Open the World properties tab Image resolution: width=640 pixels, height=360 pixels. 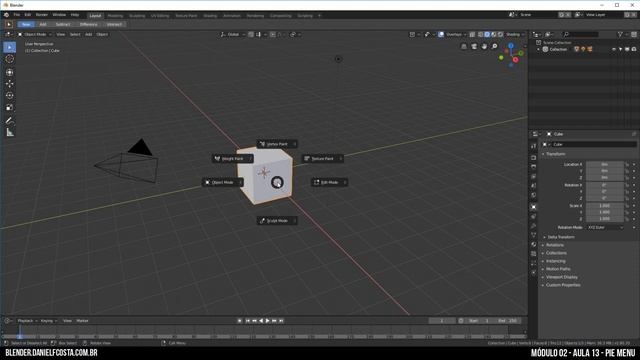click(533, 195)
